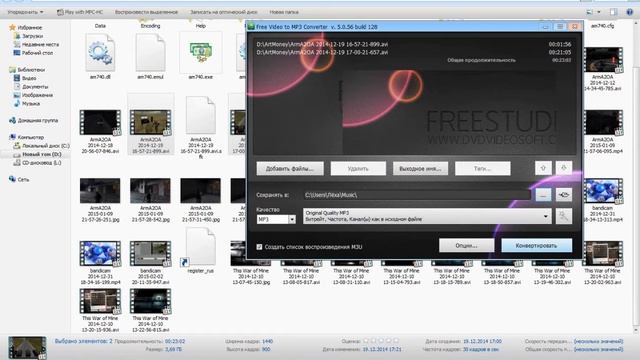Click the Сохранять в path field
This screenshot has height=360, width=640.
pyautogui.click(x=416, y=195)
